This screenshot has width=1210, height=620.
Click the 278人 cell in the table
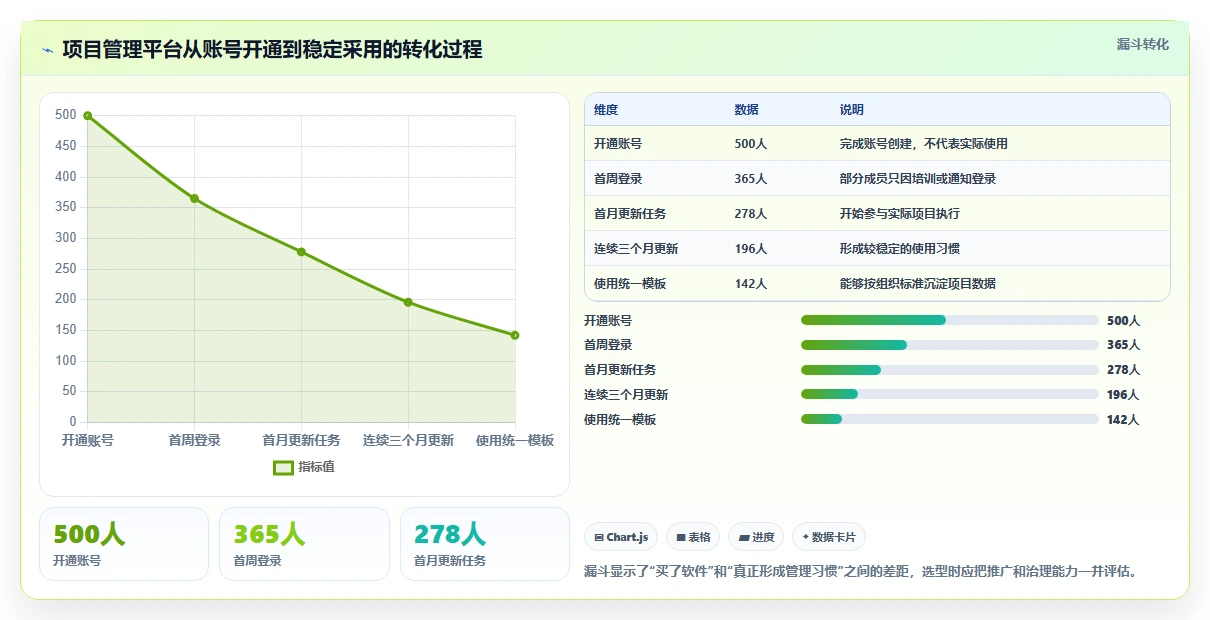[751, 214]
